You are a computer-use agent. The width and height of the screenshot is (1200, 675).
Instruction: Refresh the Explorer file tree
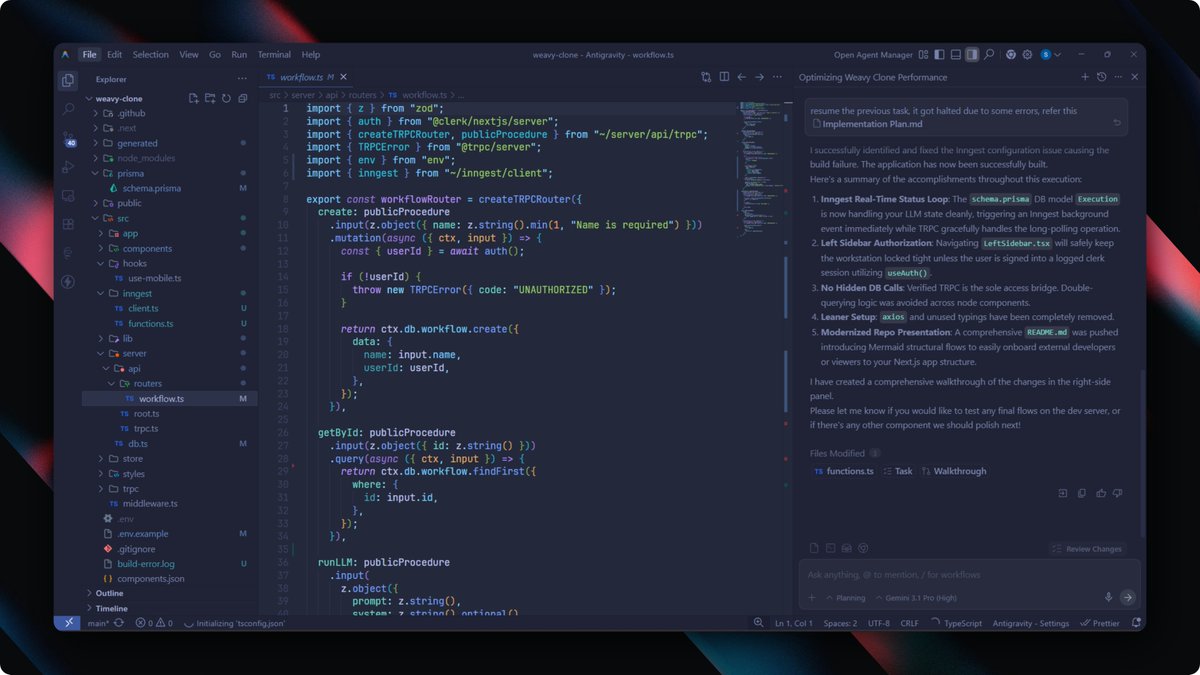click(x=226, y=98)
